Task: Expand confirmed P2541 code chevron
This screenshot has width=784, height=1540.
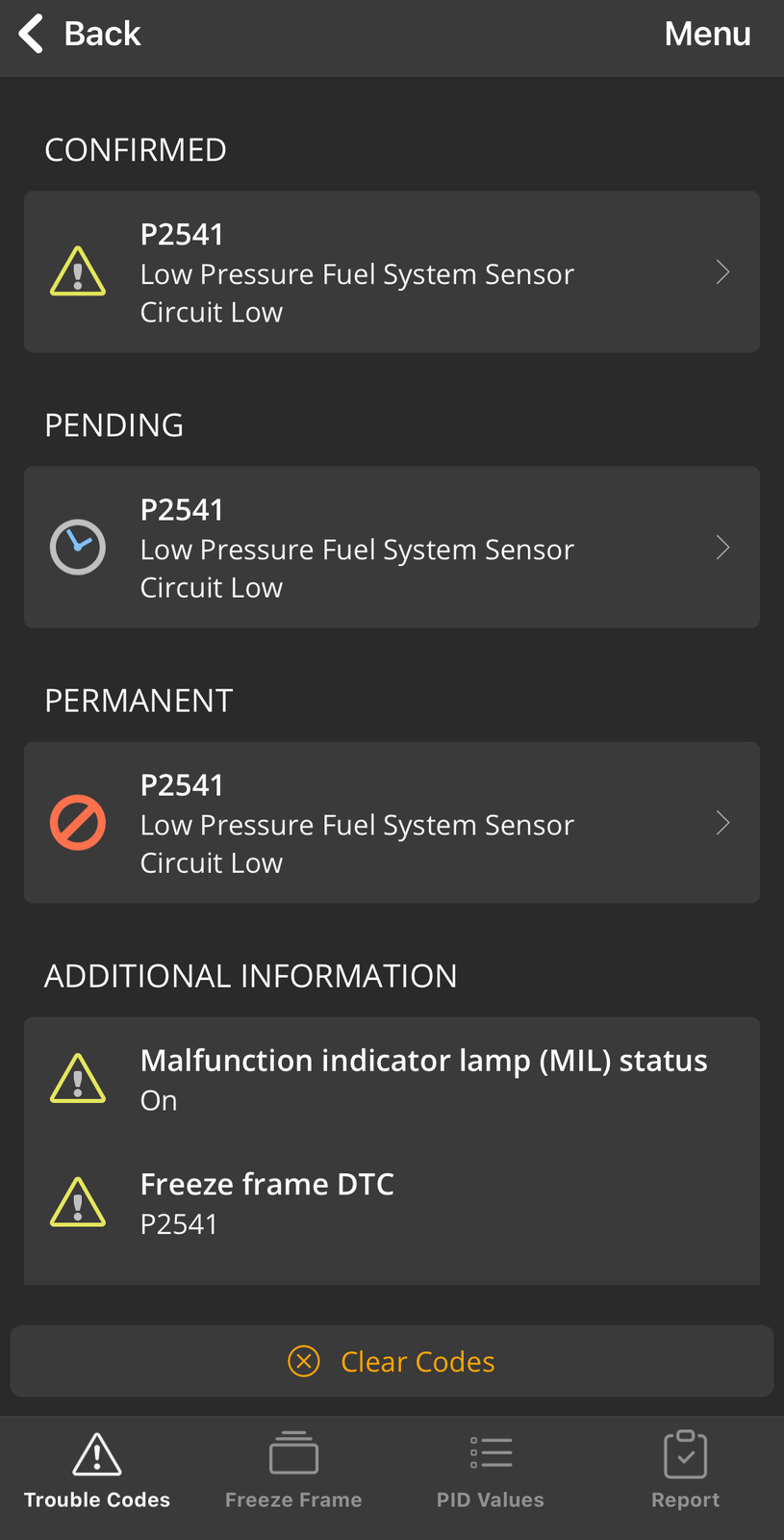Action: tap(723, 272)
